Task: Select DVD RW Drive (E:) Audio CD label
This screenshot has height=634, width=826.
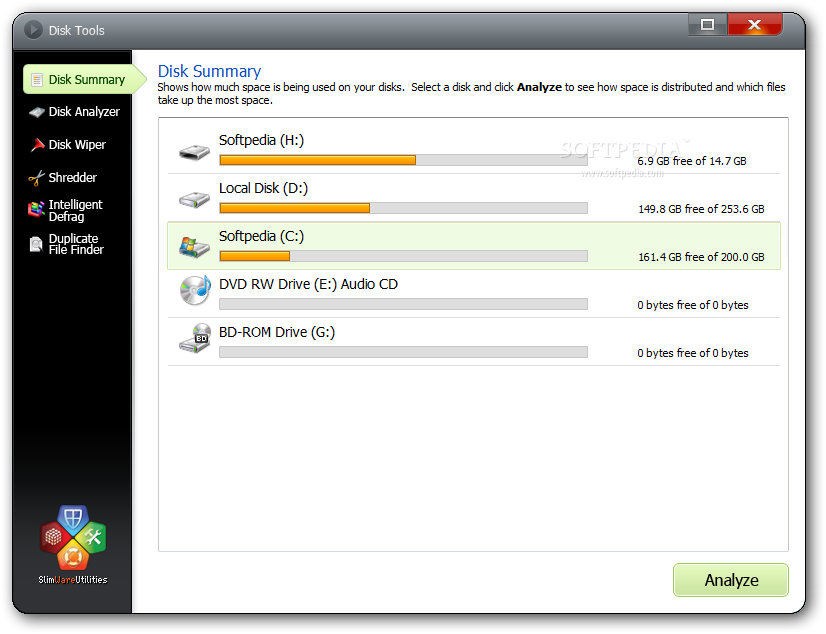Action: tap(308, 284)
